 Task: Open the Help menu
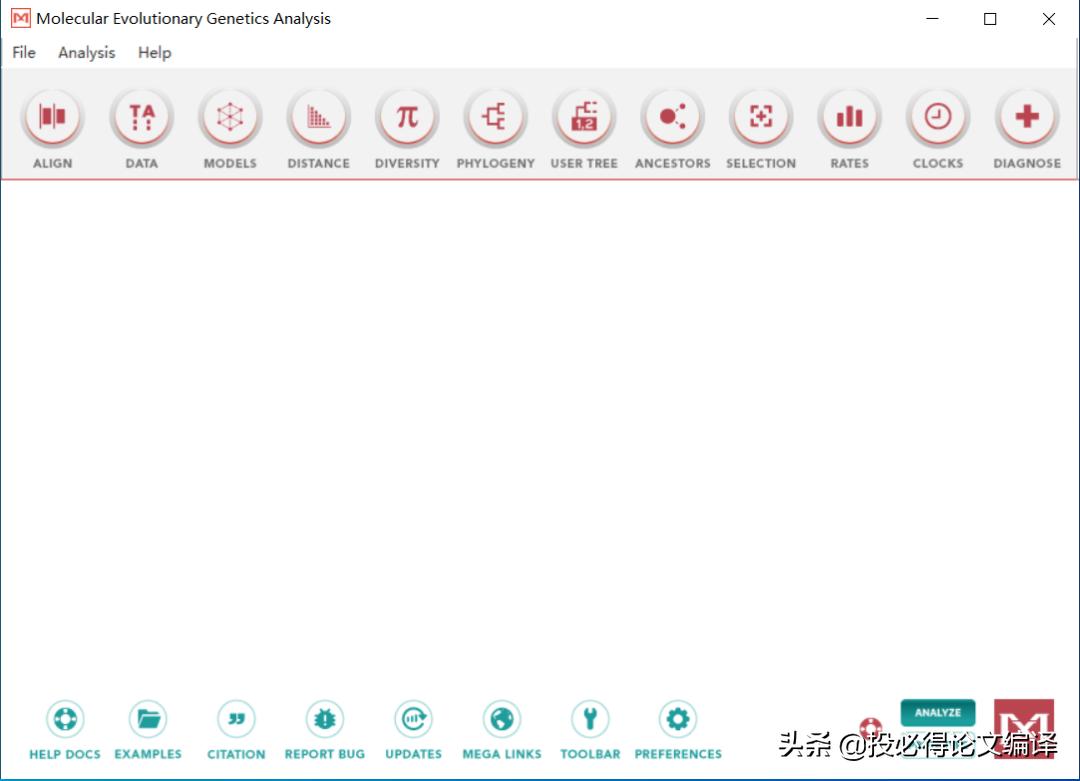click(154, 52)
